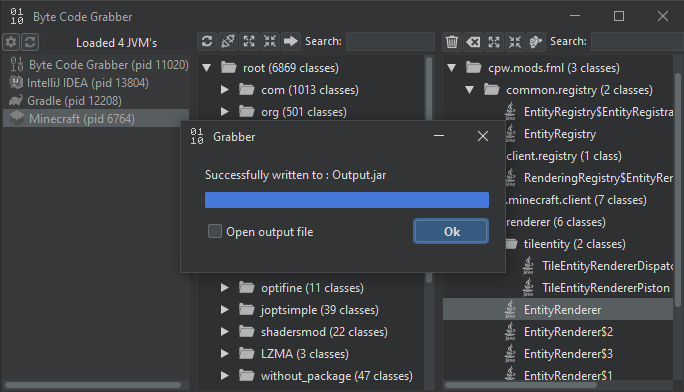Select the EntityRenderer$1 class row

tap(568, 375)
